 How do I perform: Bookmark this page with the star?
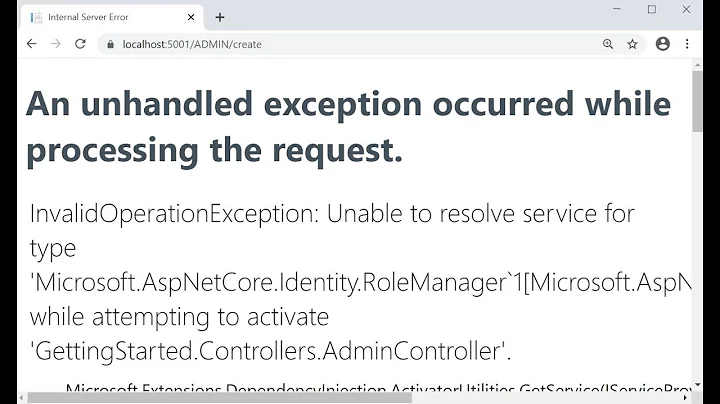[x=632, y=44]
